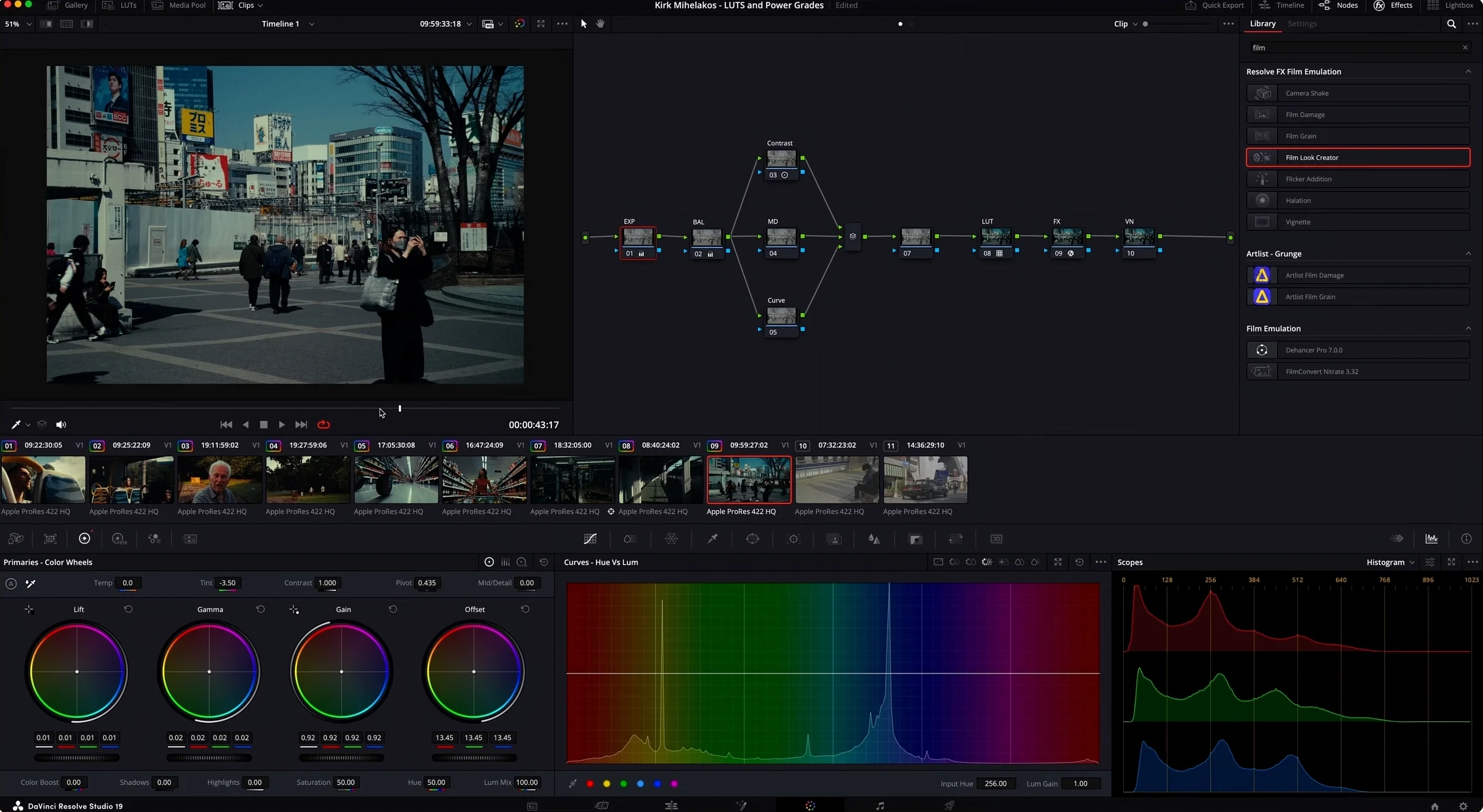
Task: Toggle the auto balance A button
Action: 11,583
